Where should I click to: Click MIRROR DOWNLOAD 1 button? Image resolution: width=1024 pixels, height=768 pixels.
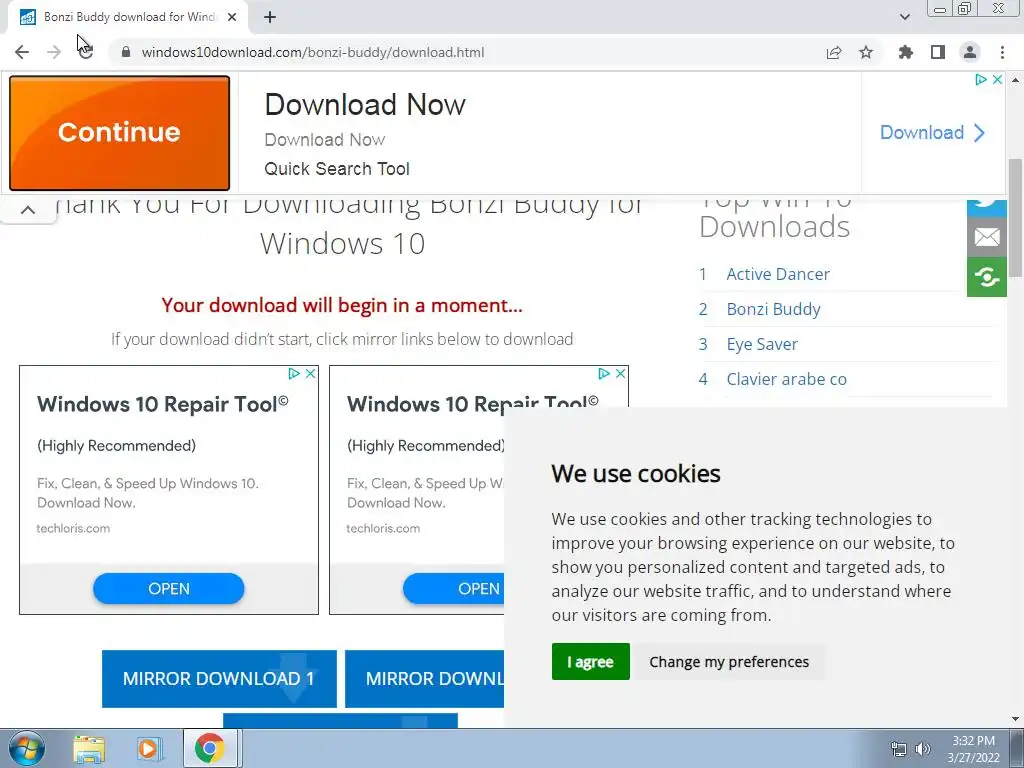coord(219,679)
